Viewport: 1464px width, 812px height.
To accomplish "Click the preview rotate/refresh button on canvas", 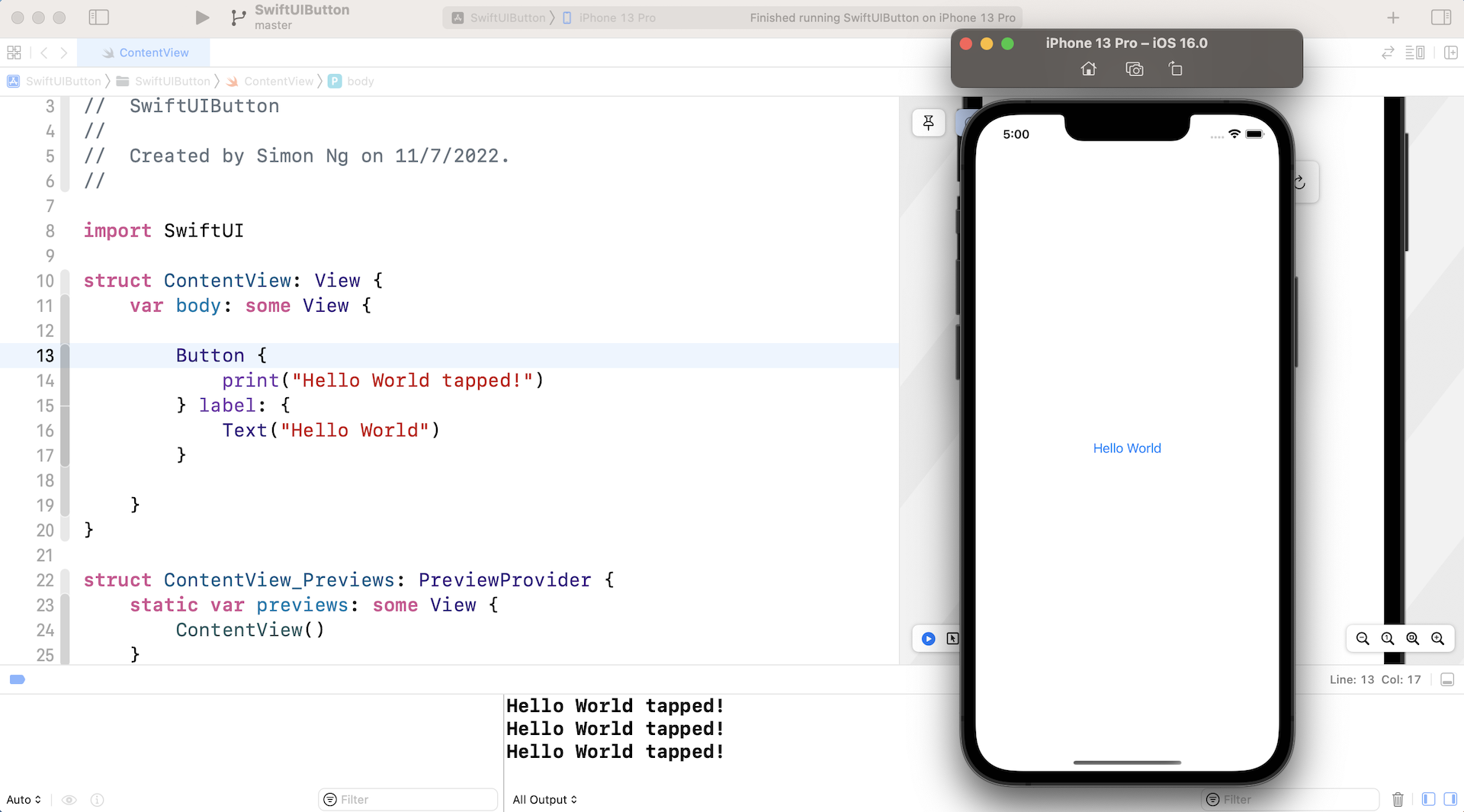I will [1300, 182].
